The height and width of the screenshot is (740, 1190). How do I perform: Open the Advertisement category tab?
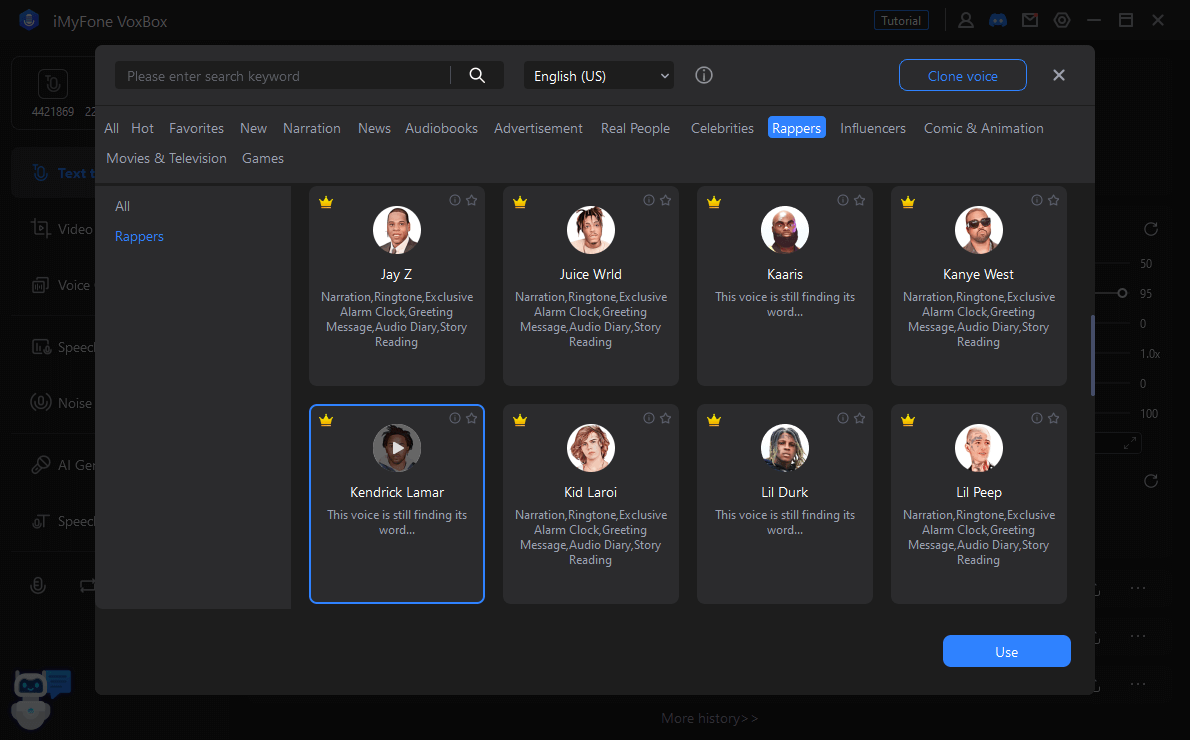[538, 128]
